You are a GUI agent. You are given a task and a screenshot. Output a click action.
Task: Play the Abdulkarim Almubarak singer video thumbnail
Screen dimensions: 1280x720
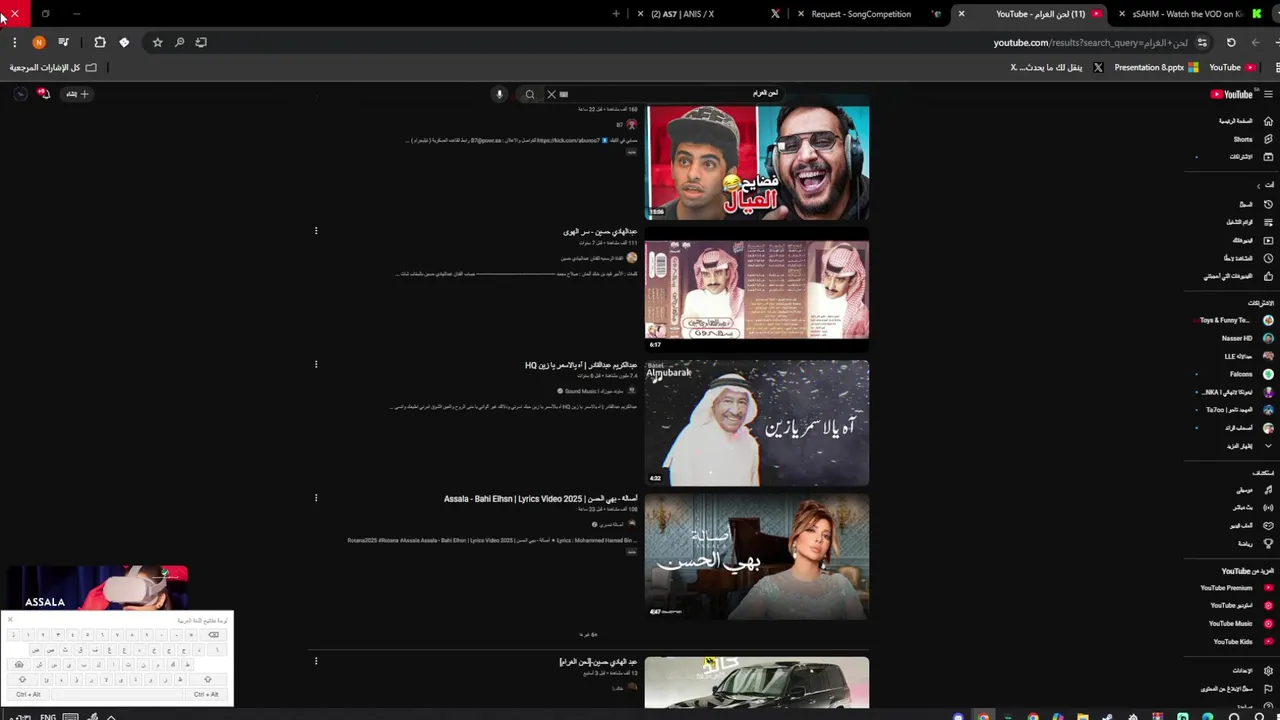tap(757, 423)
